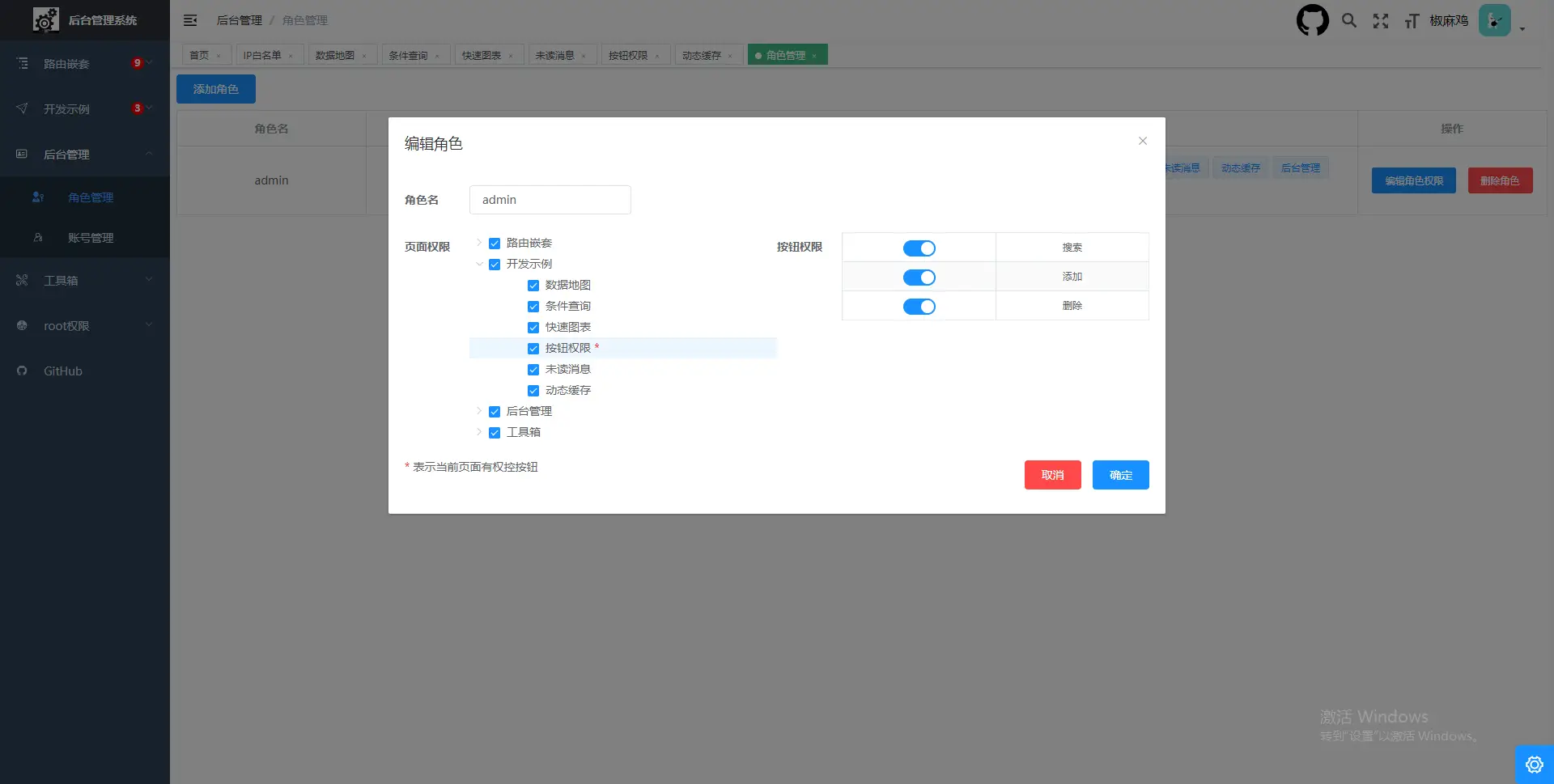Click the red 取消 button
This screenshot has width=1554, height=784.
click(1052, 475)
